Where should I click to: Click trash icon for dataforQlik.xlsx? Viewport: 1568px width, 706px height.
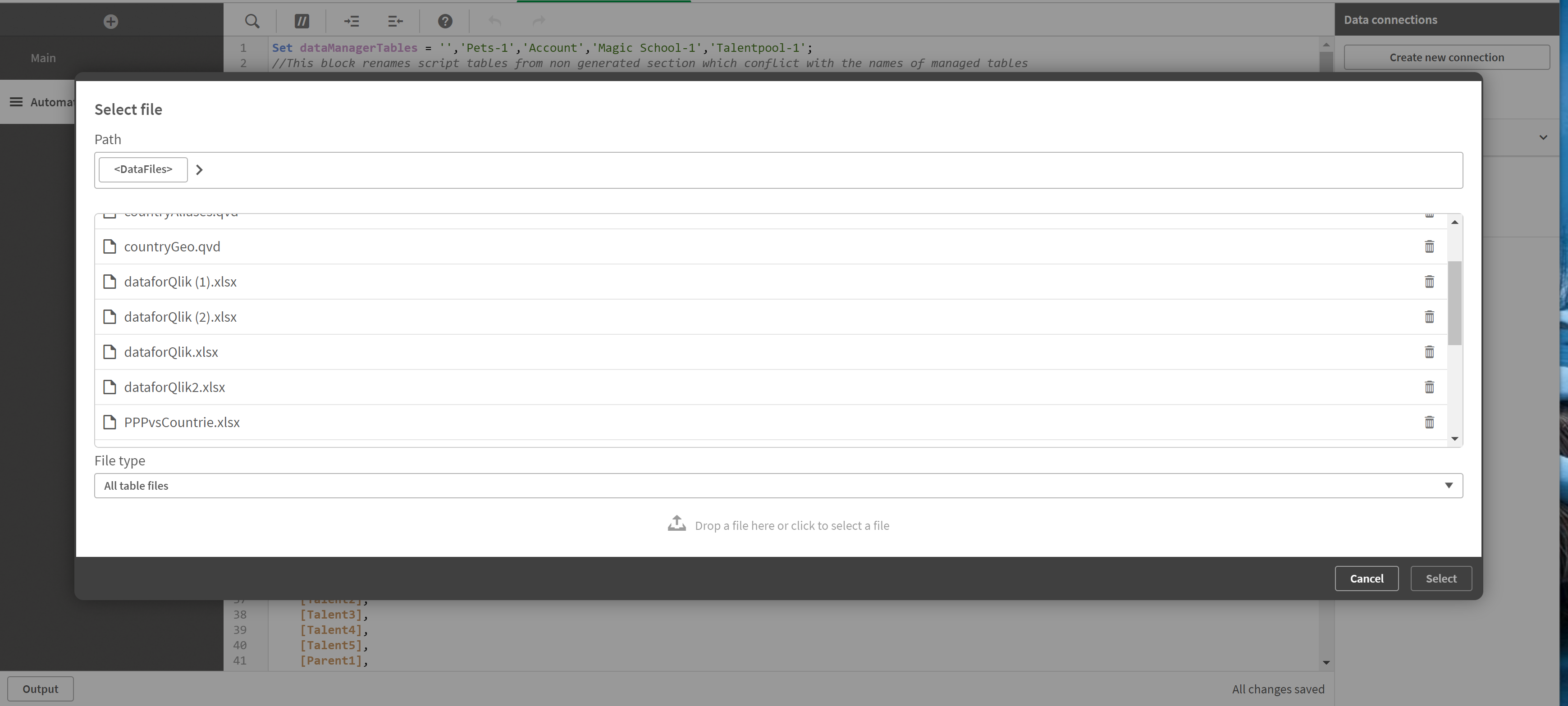click(1429, 352)
